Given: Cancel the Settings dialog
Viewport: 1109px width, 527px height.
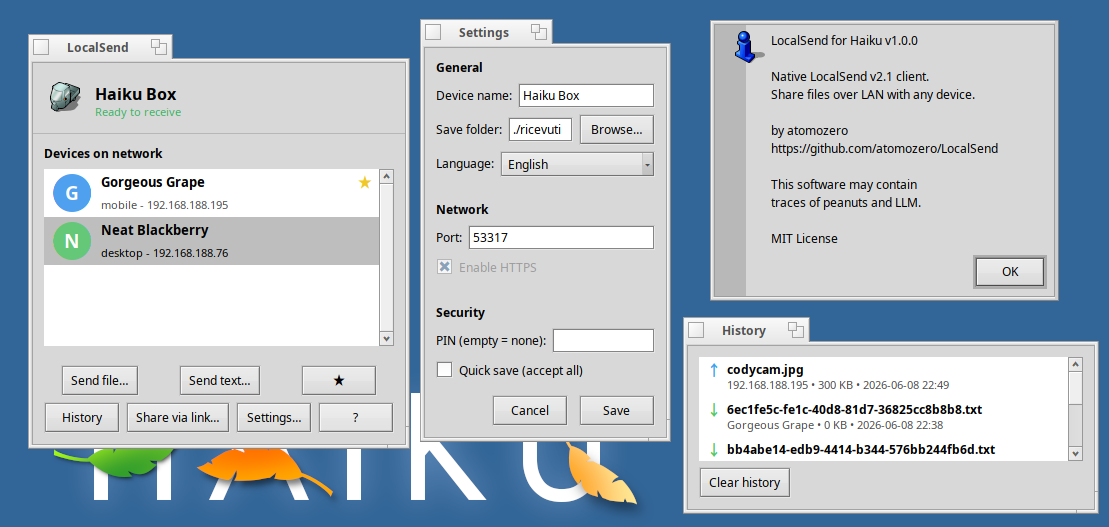Looking at the screenshot, I should pos(530,410).
